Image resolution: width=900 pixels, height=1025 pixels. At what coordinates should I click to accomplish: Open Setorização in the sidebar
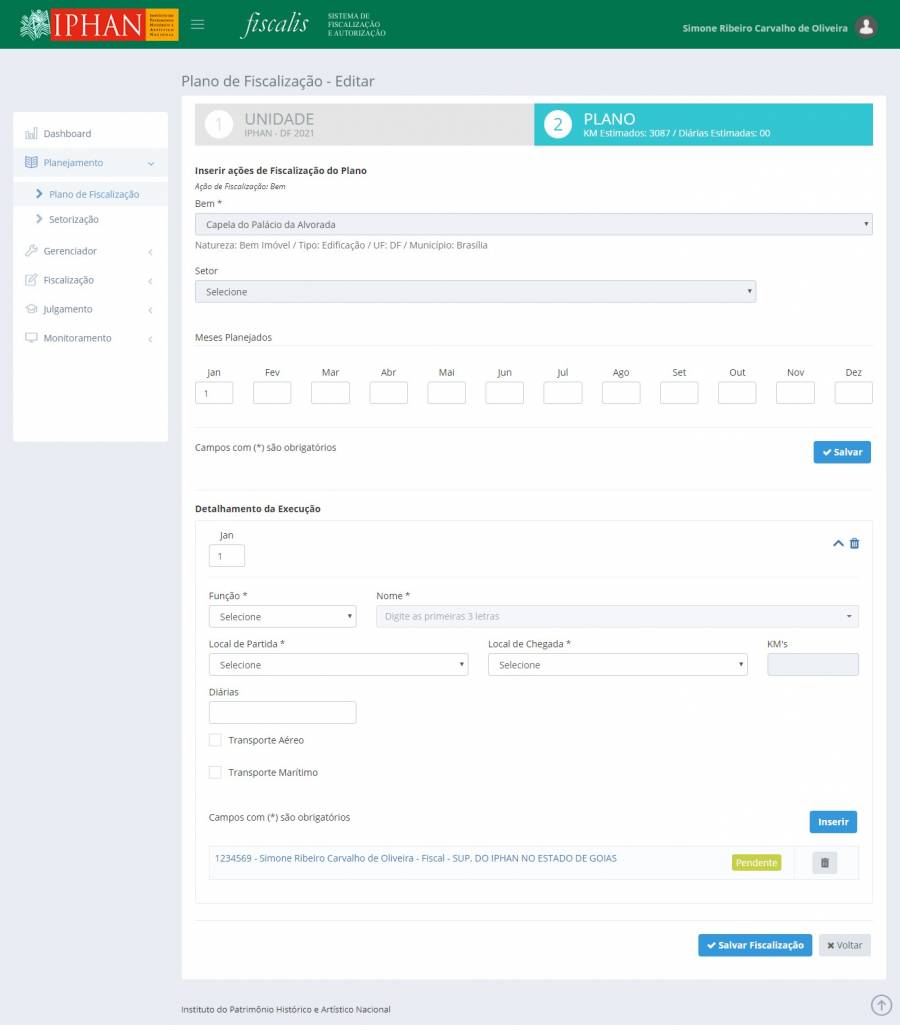point(73,219)
